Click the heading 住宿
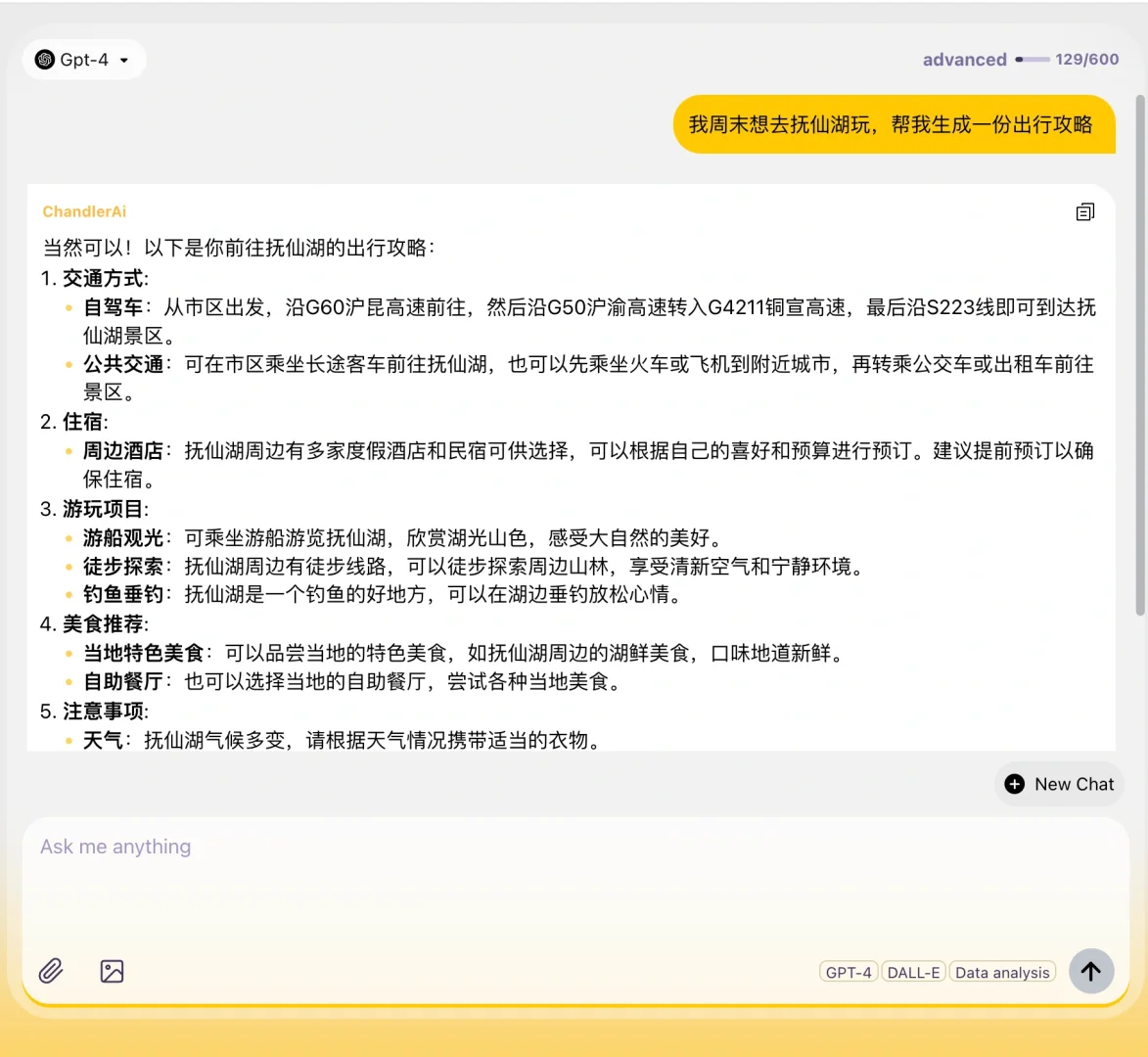The width and height of the screenshot is (1148, 1057). 82,422
